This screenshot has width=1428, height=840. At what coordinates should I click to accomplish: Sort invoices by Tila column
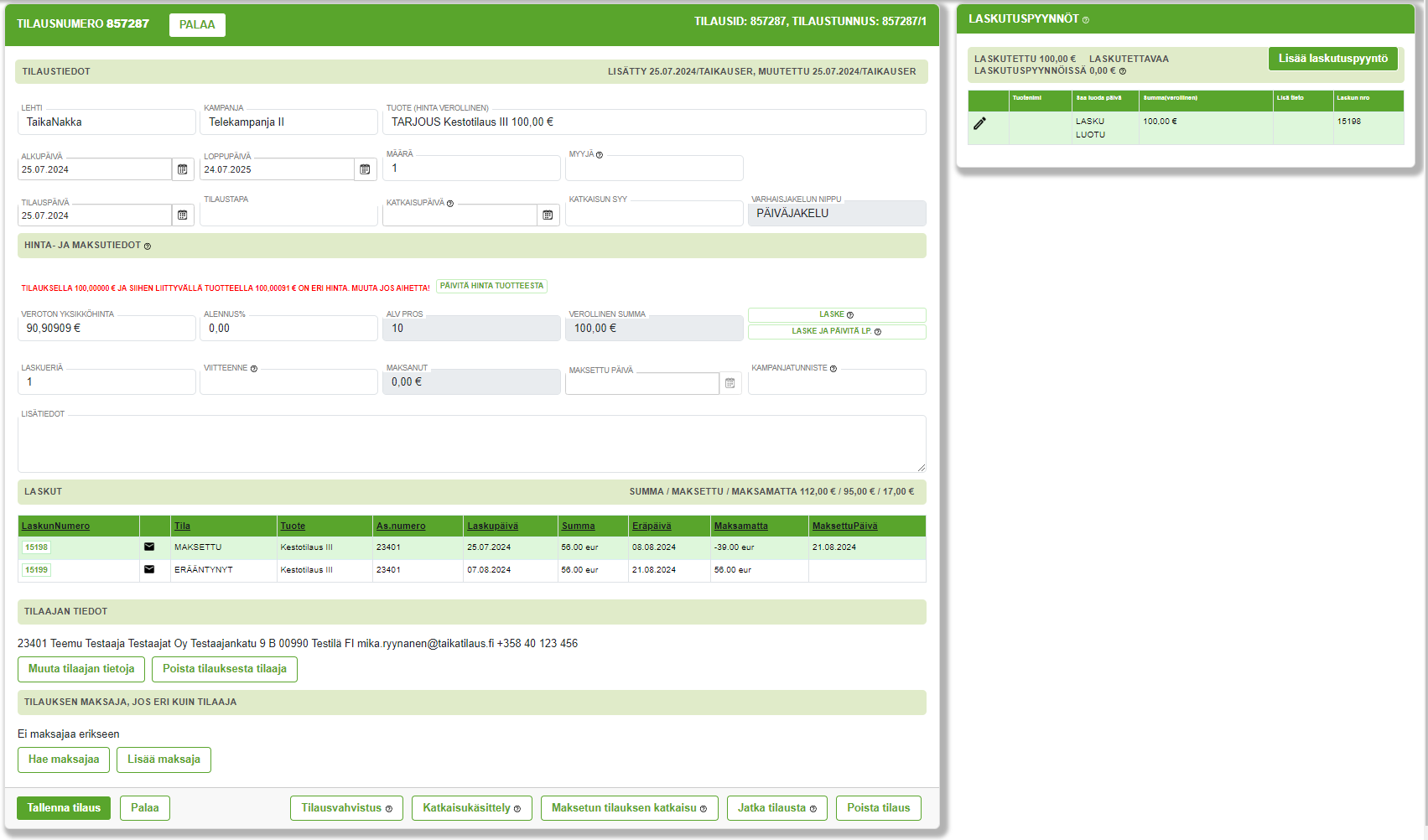coord(182,526)
